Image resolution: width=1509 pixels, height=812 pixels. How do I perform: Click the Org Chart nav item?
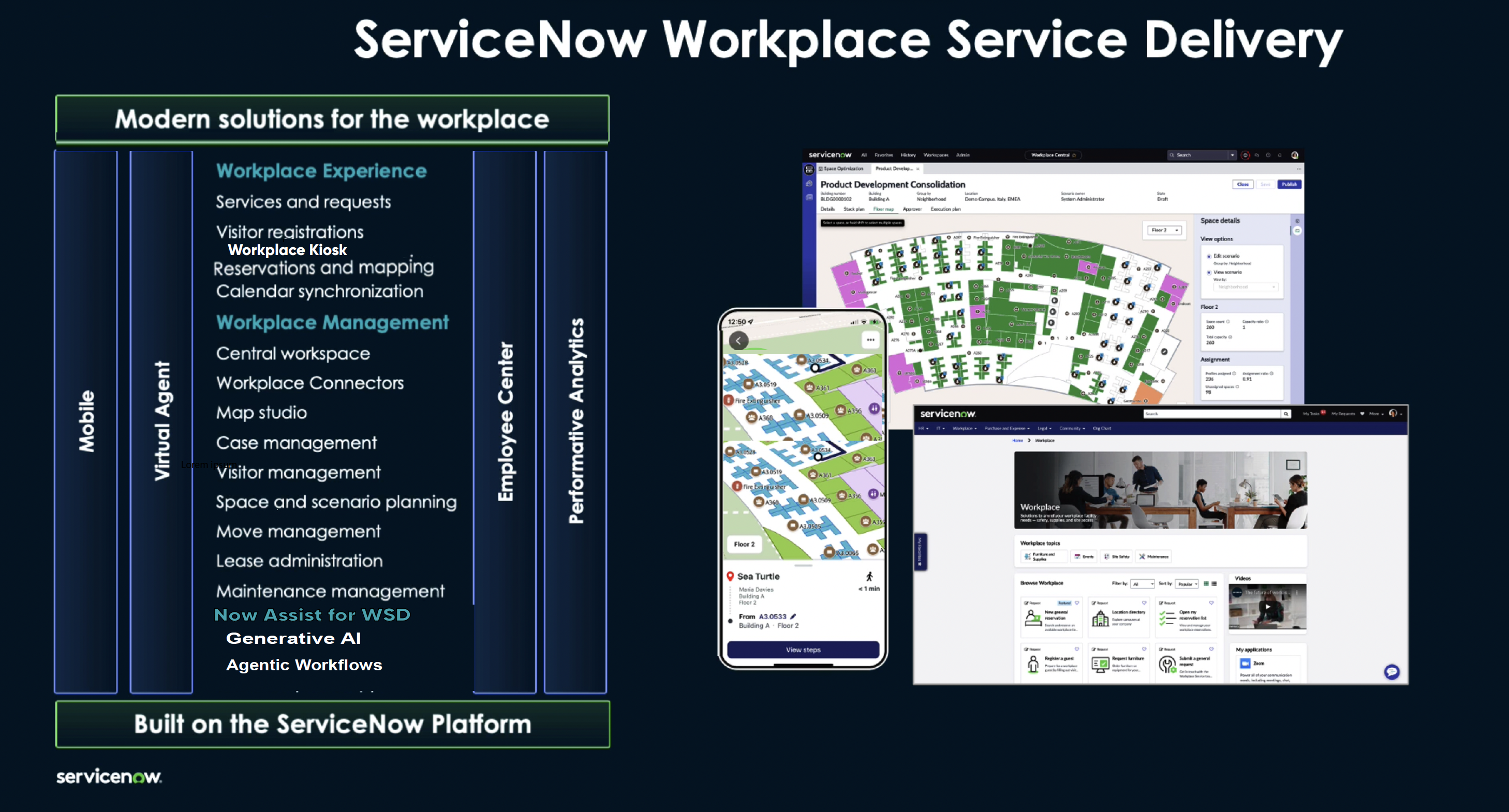[x=1101, y=429]
